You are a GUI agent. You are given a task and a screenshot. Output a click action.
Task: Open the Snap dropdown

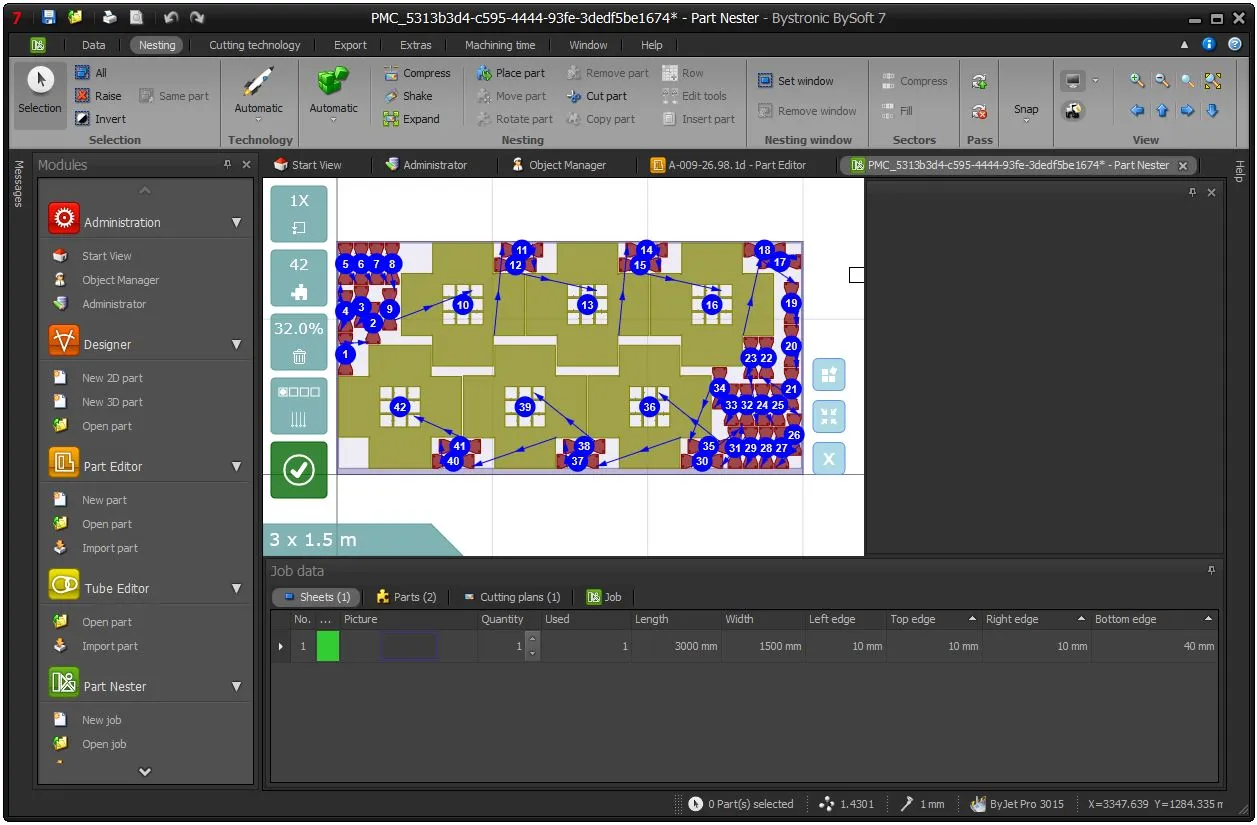(x=1026, y=100)
